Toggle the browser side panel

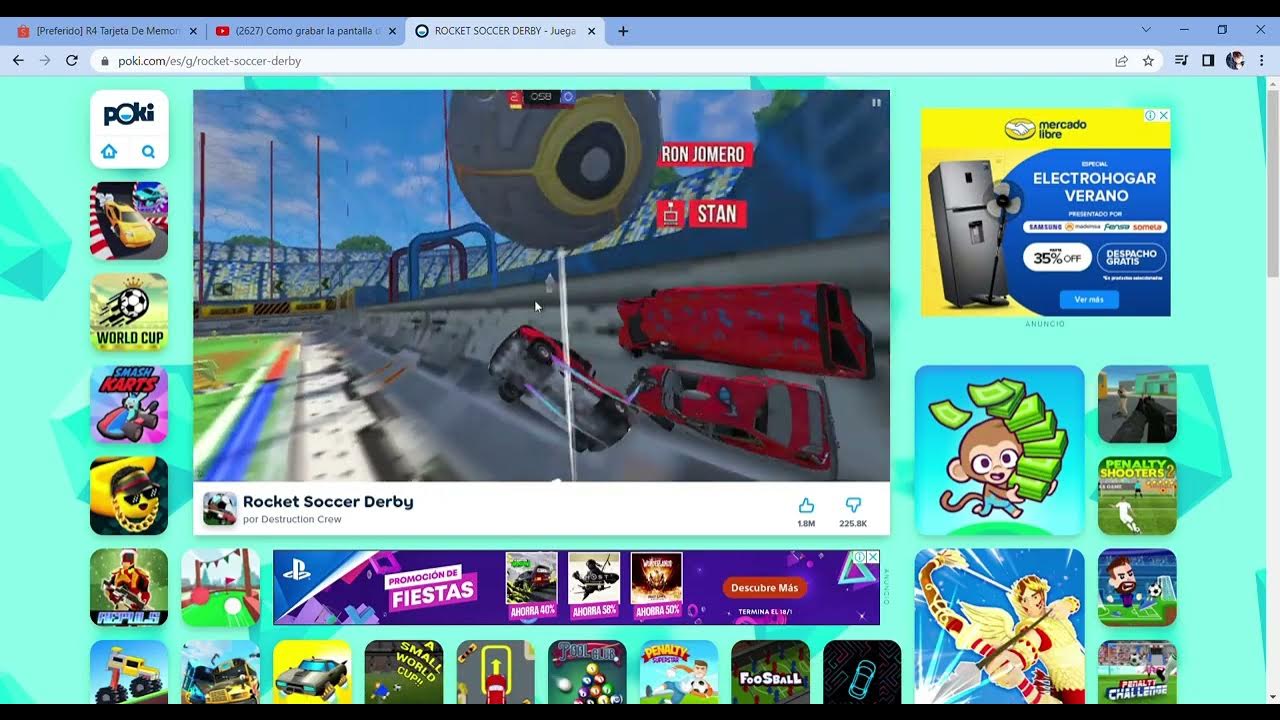point(1208,61)
